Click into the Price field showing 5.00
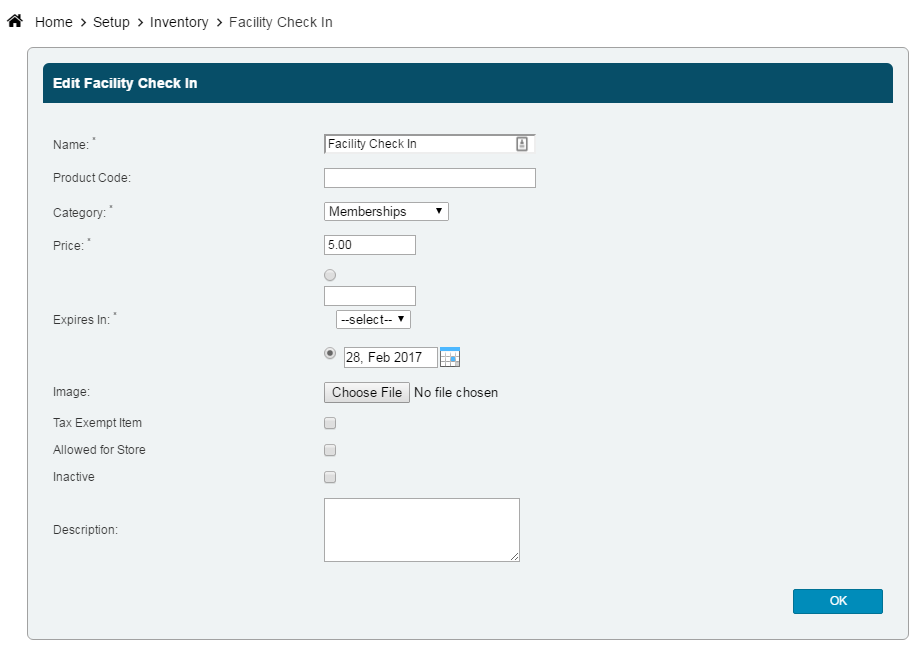 click(369, 245)
